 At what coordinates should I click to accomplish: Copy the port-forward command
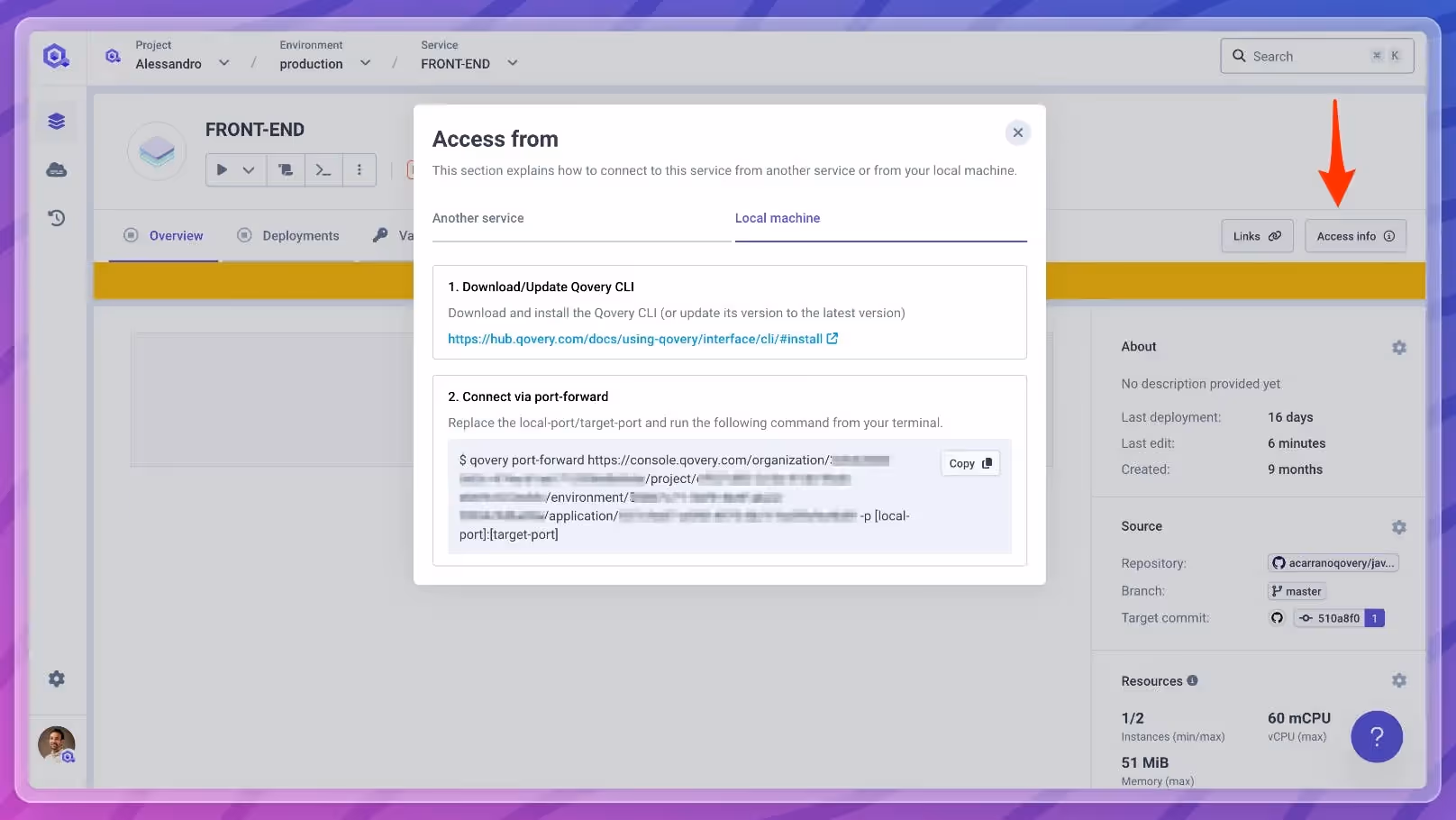tap(969, 462)
